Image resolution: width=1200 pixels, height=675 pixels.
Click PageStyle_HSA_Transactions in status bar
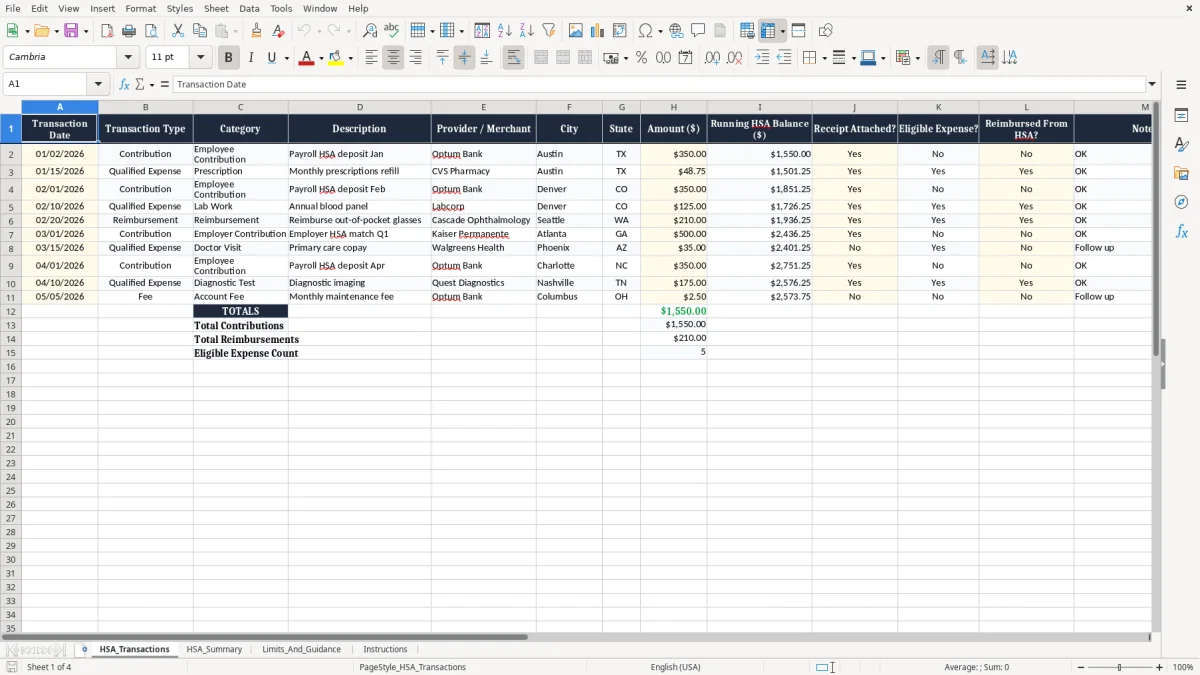coord(412,667)
